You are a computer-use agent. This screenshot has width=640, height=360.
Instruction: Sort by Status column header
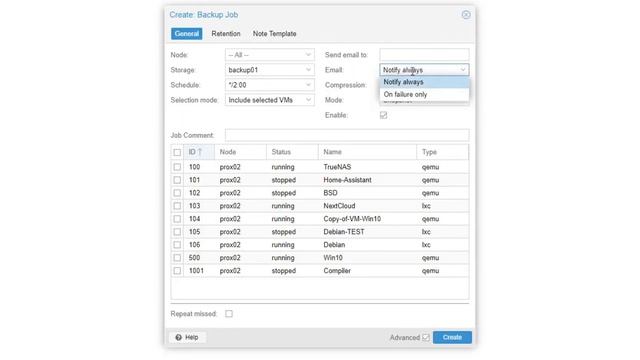292,152
